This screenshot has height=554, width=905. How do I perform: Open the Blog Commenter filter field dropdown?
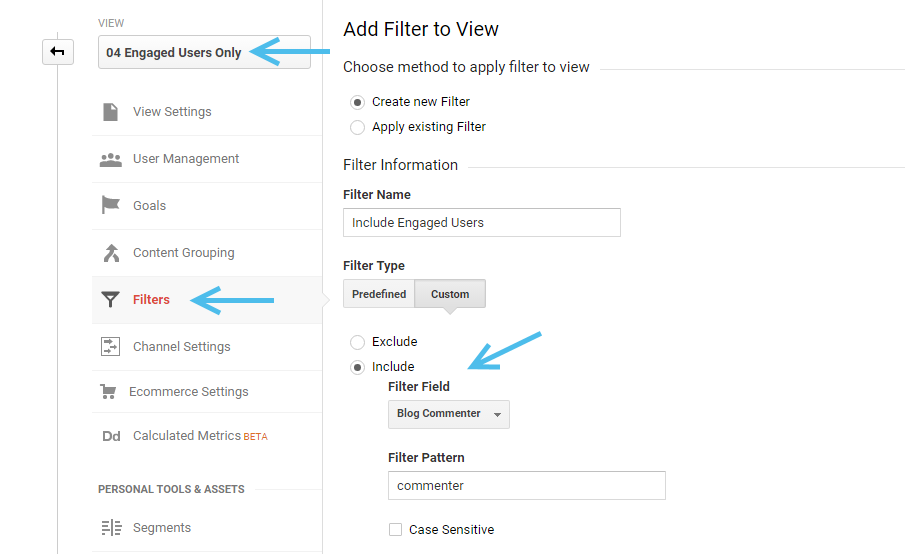448,414
